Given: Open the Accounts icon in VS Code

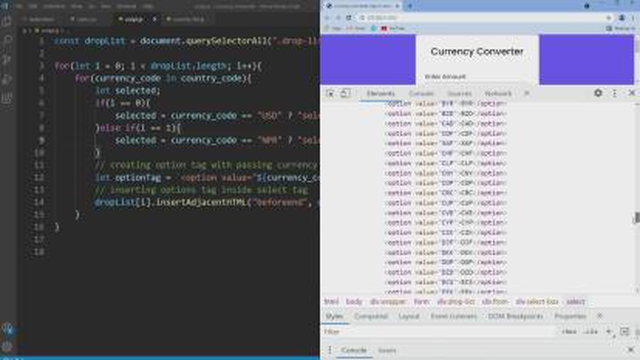Looking at the screenshot, I should (x=7, y=329).
